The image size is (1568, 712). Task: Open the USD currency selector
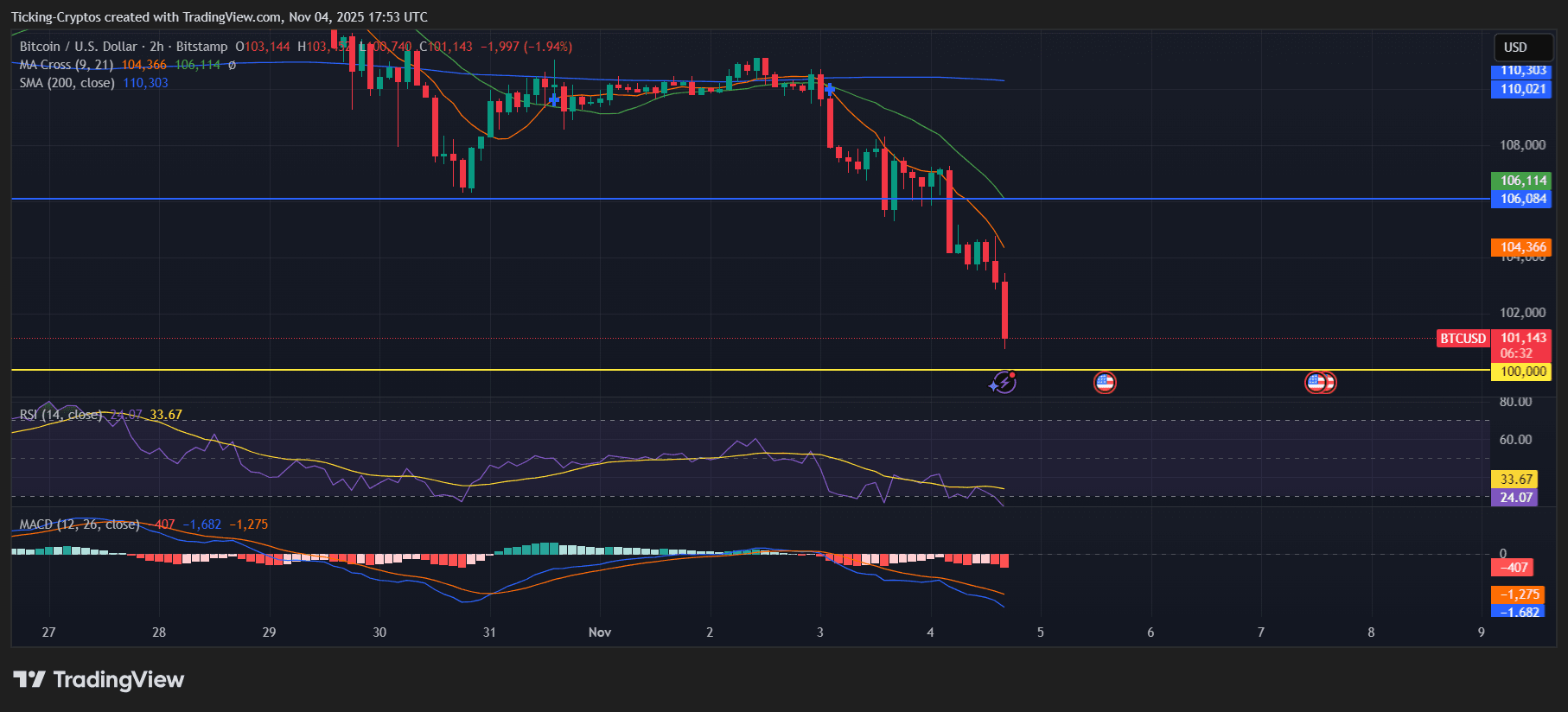click(x=1523, y=48)
